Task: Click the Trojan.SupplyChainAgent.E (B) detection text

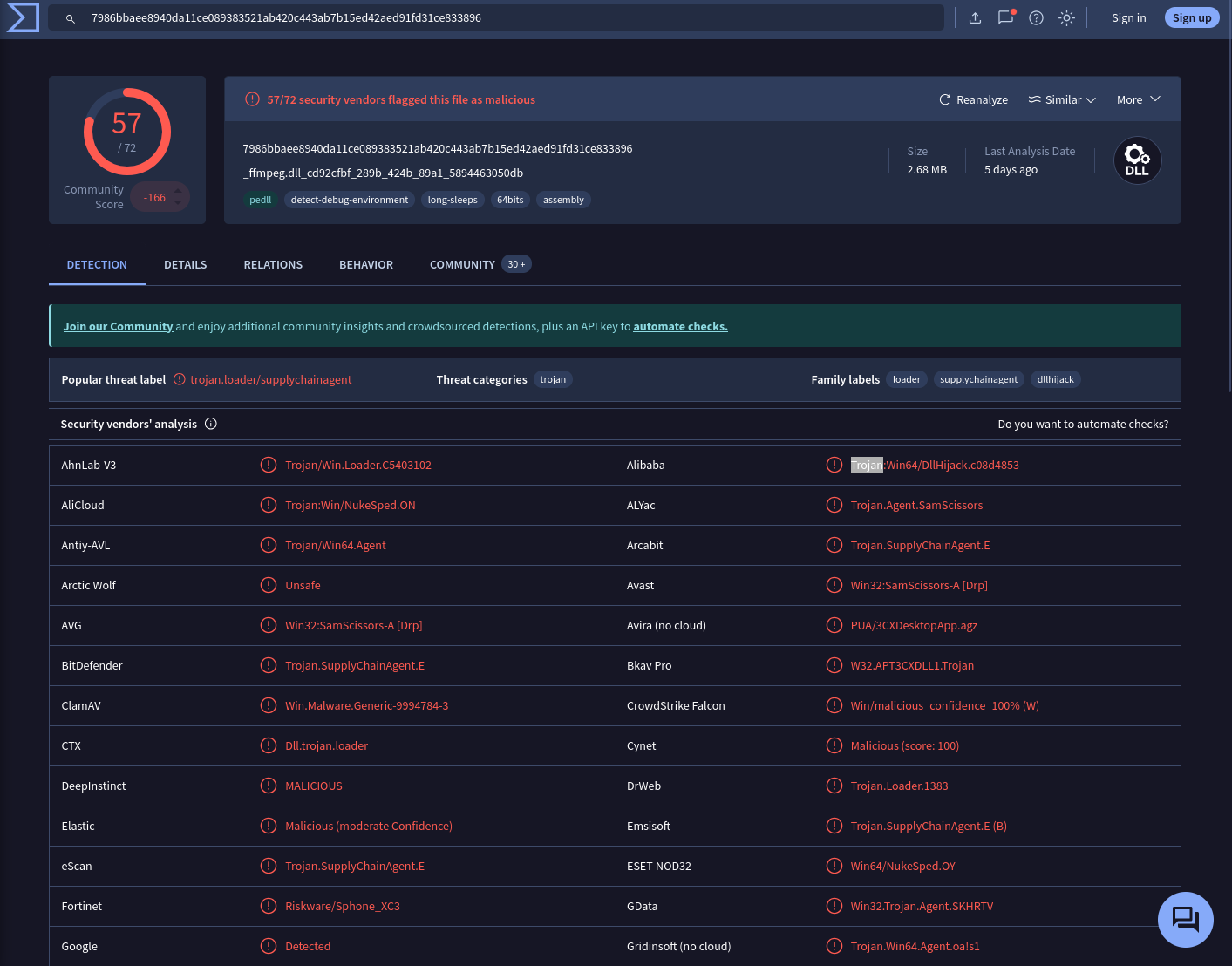Action: 929,826
